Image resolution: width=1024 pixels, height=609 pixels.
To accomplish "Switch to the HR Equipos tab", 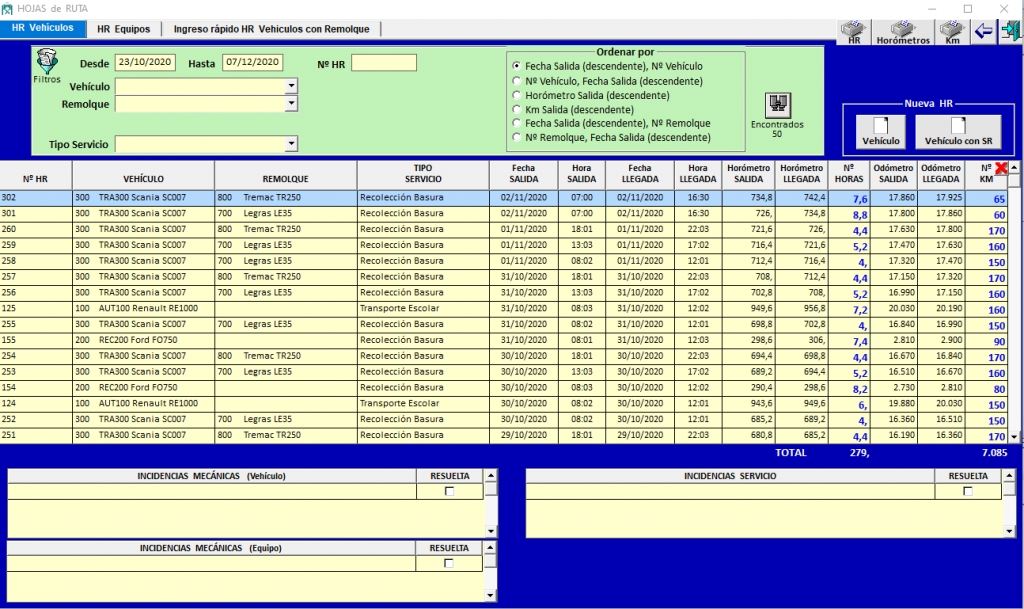I will (x=123, y=29).
